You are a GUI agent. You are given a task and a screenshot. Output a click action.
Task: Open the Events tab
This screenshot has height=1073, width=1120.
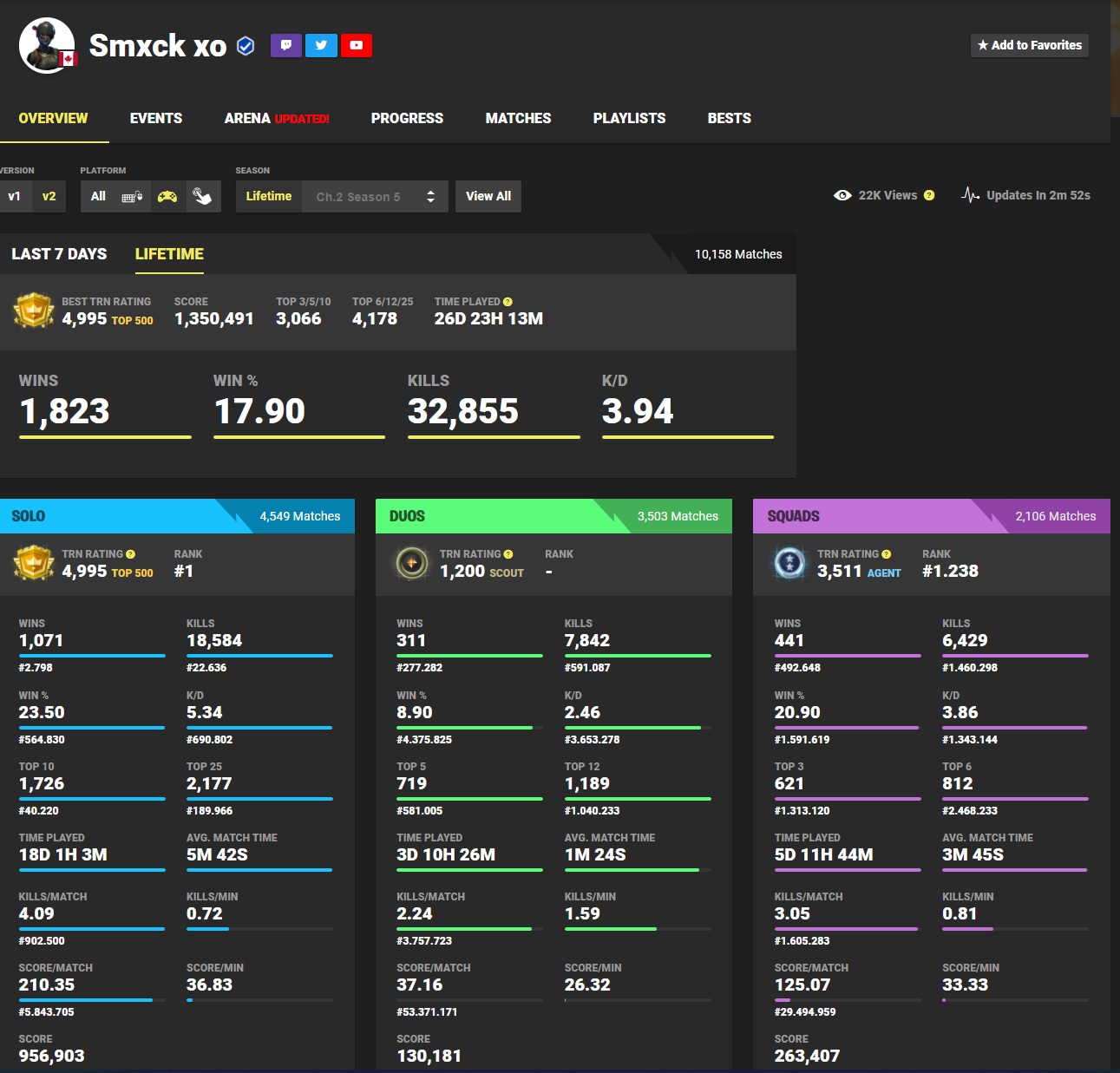click(x=156, y=118)
